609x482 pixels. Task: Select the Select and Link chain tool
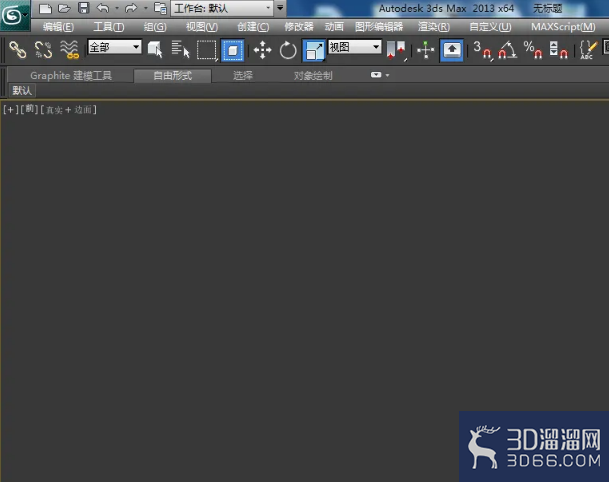click(x=18, y=50)
